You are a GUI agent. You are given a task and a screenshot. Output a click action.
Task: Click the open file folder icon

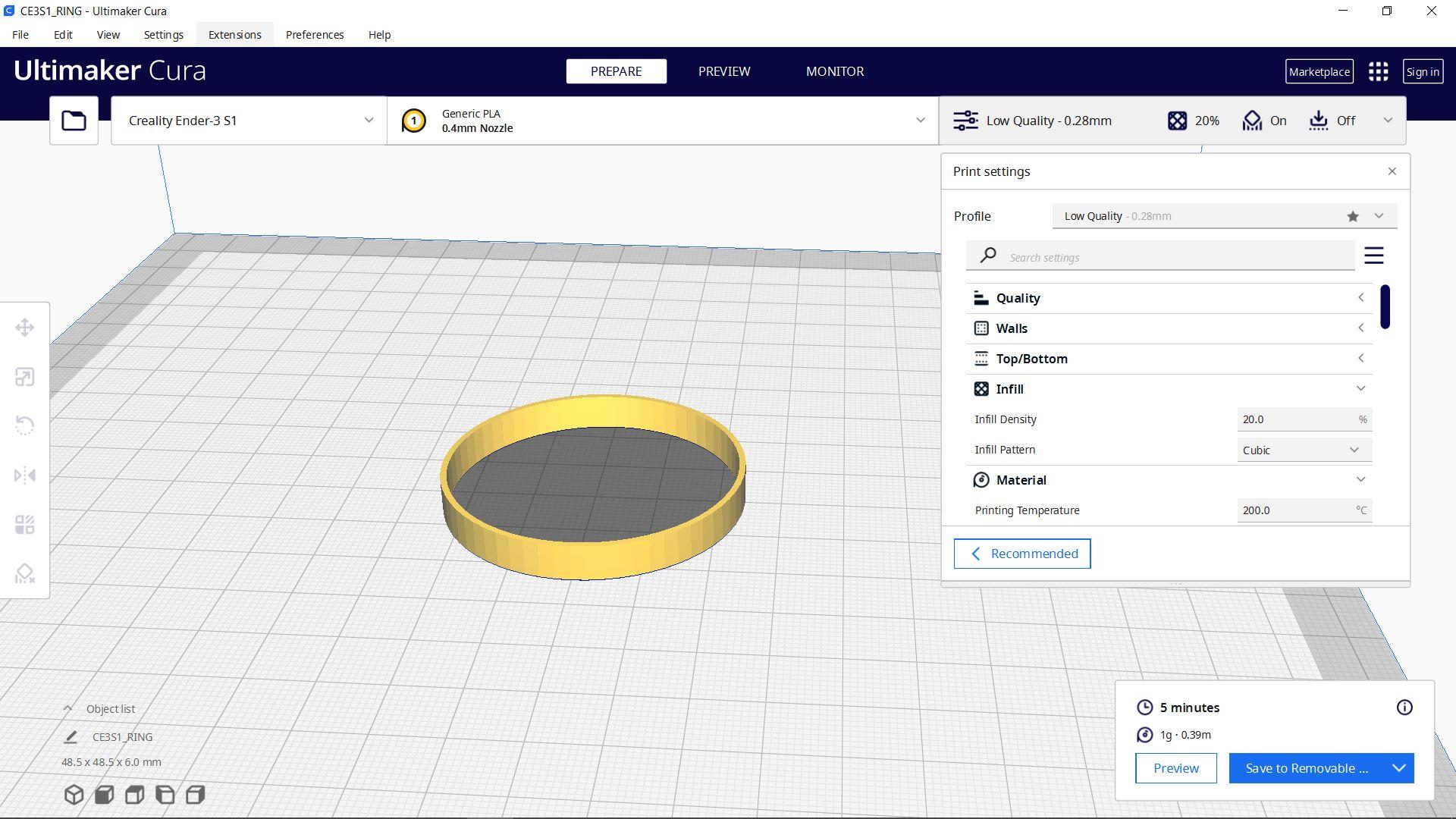coord(74,121)
